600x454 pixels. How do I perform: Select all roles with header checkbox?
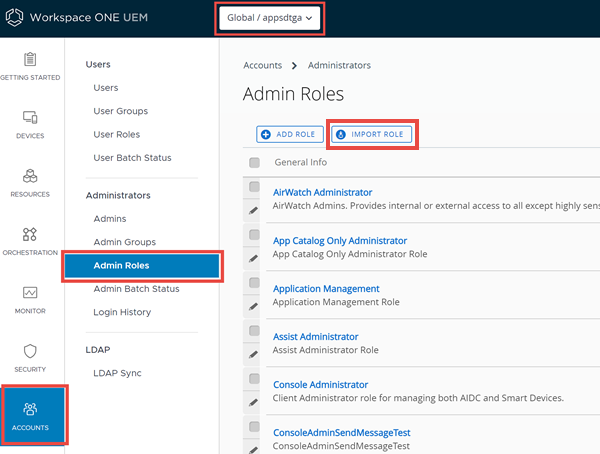click(x=254, y=163)
